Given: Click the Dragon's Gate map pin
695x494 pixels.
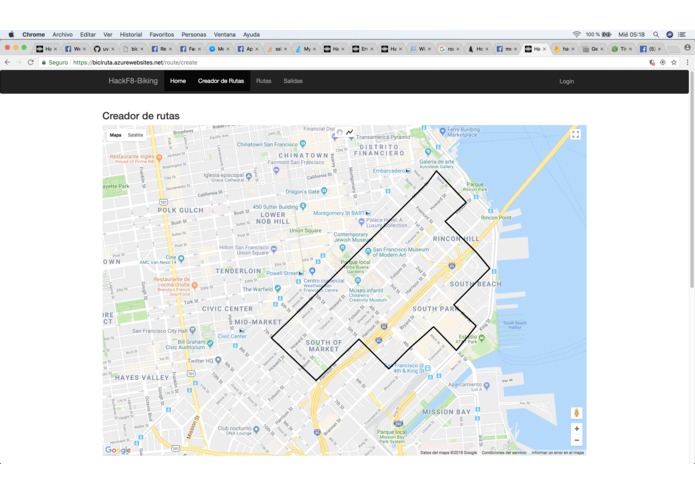Looking at the screenshot, I should [x=324, y=191].
